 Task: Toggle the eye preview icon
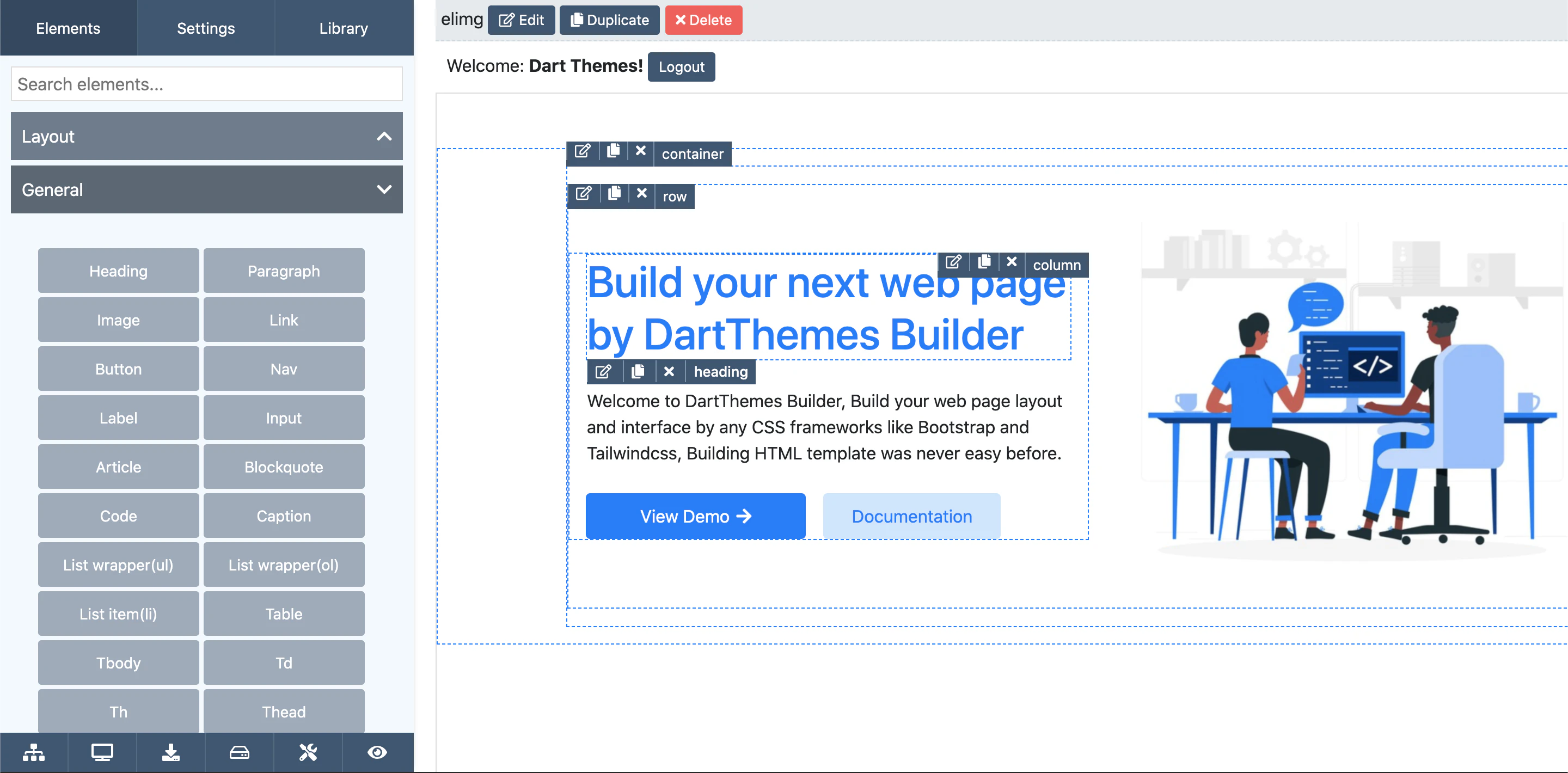(x=377, y=753)
